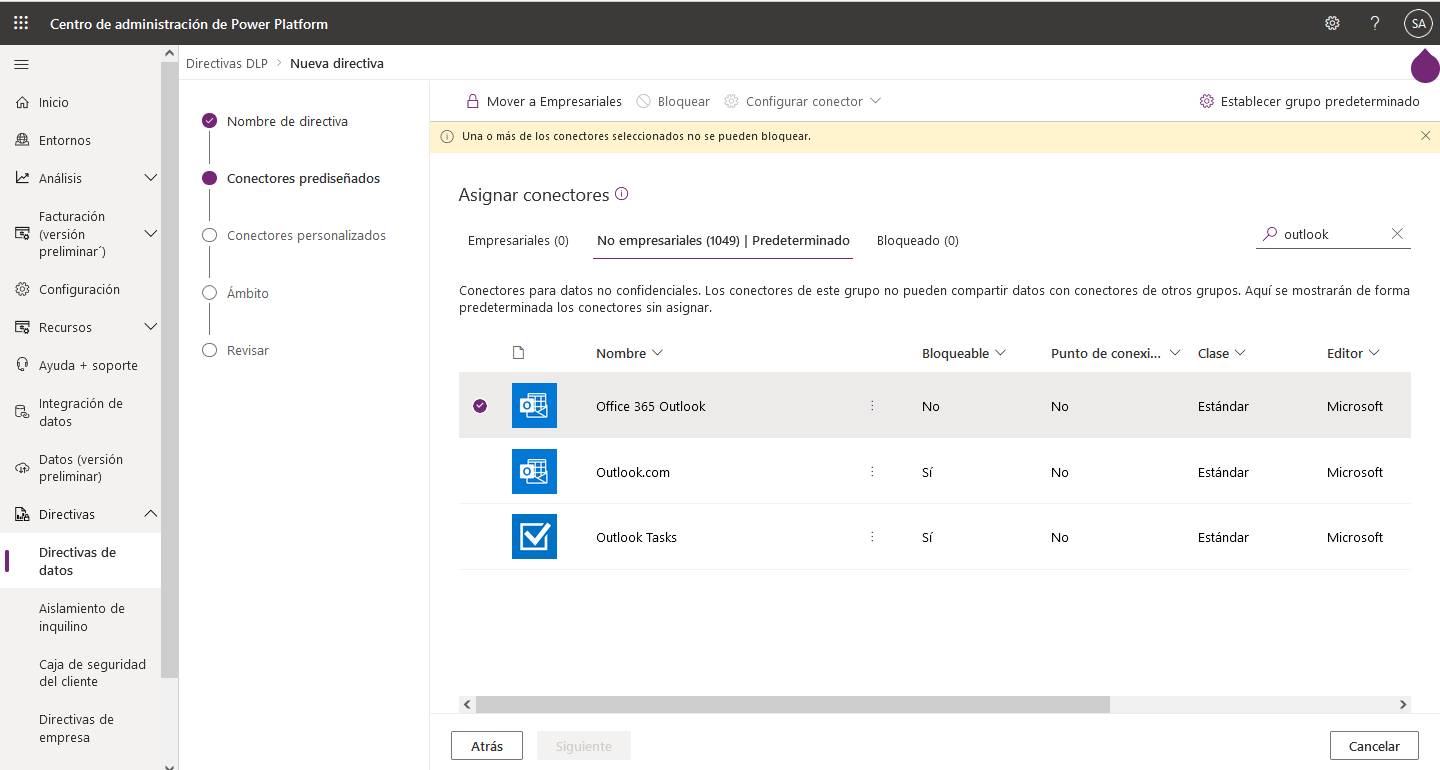Collapse the Directivas sidebar section

coord(152,513)
